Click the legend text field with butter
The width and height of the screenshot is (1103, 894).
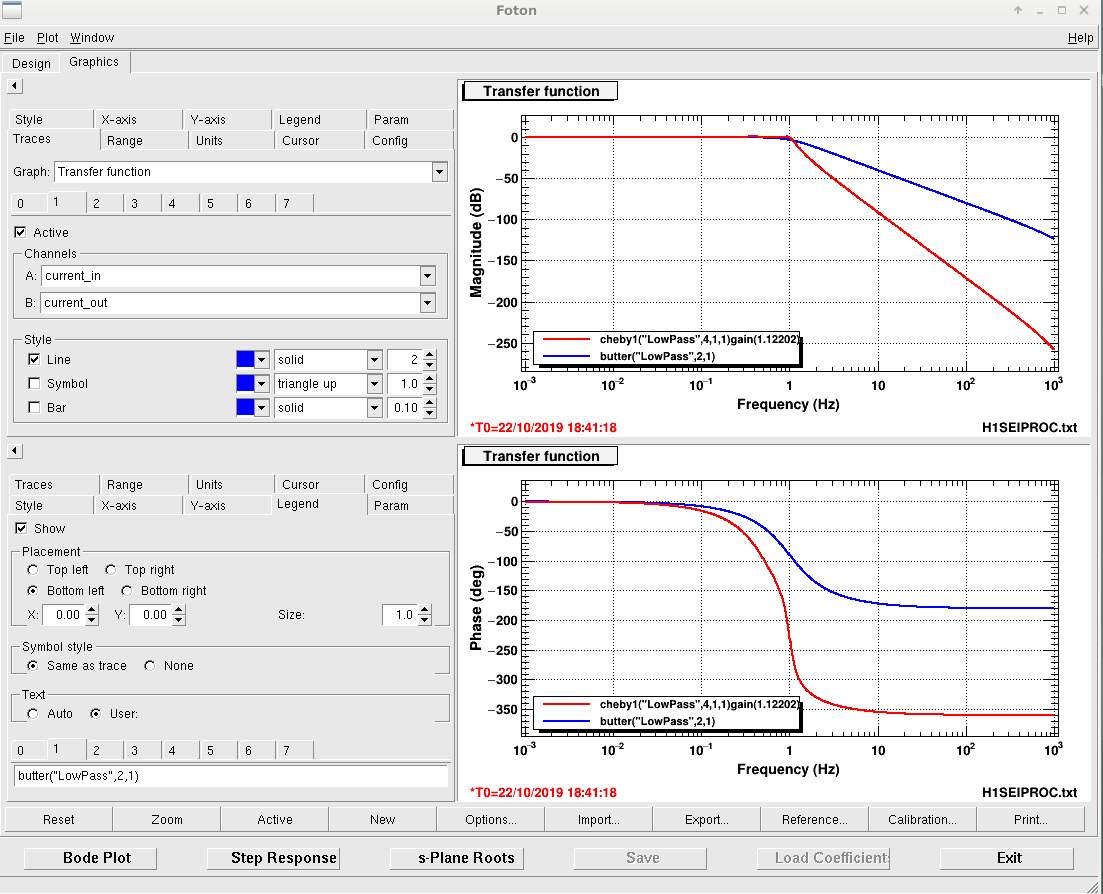tap(231, 776)
